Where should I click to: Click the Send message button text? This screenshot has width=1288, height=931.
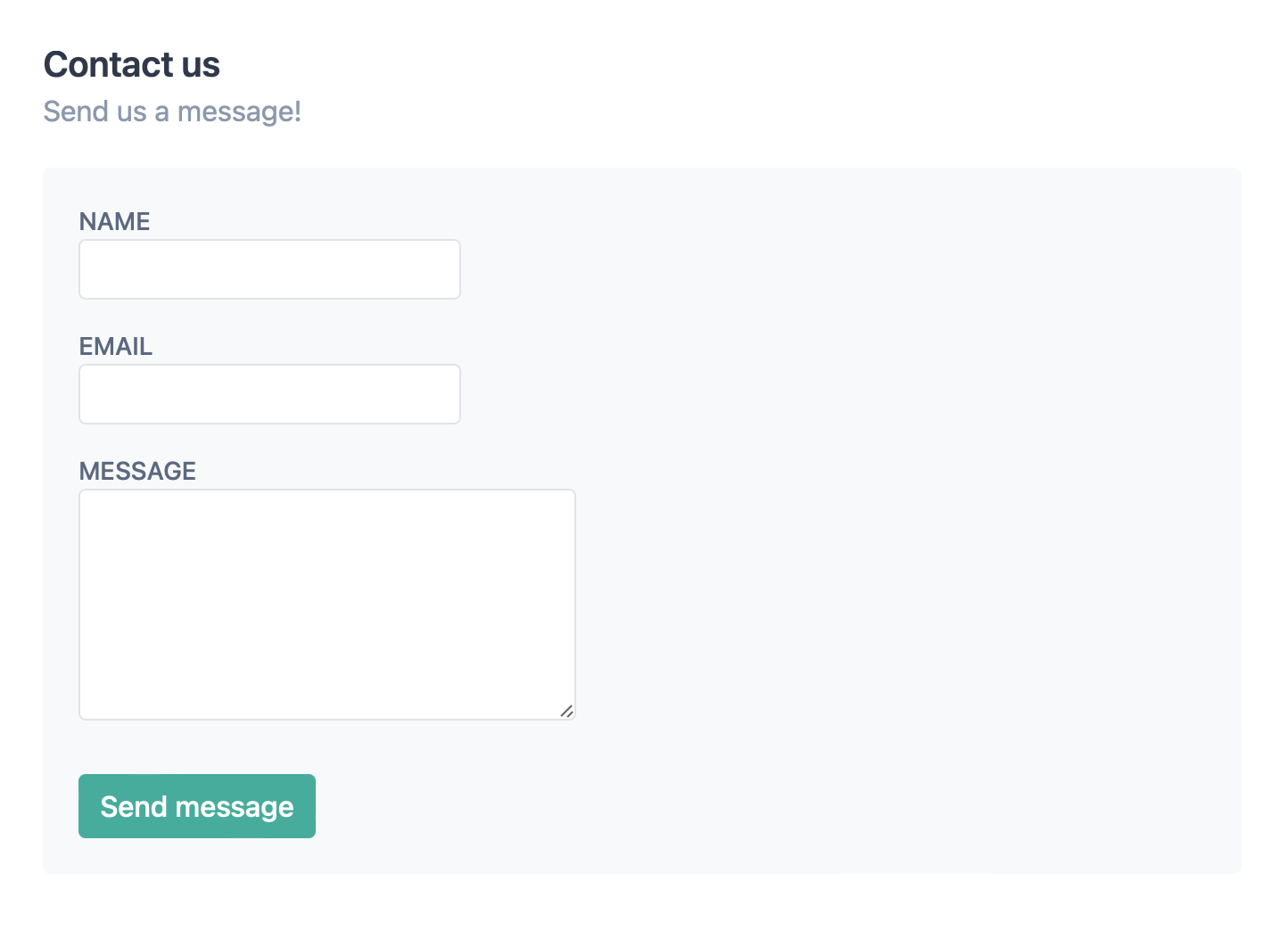coord(196,805)
